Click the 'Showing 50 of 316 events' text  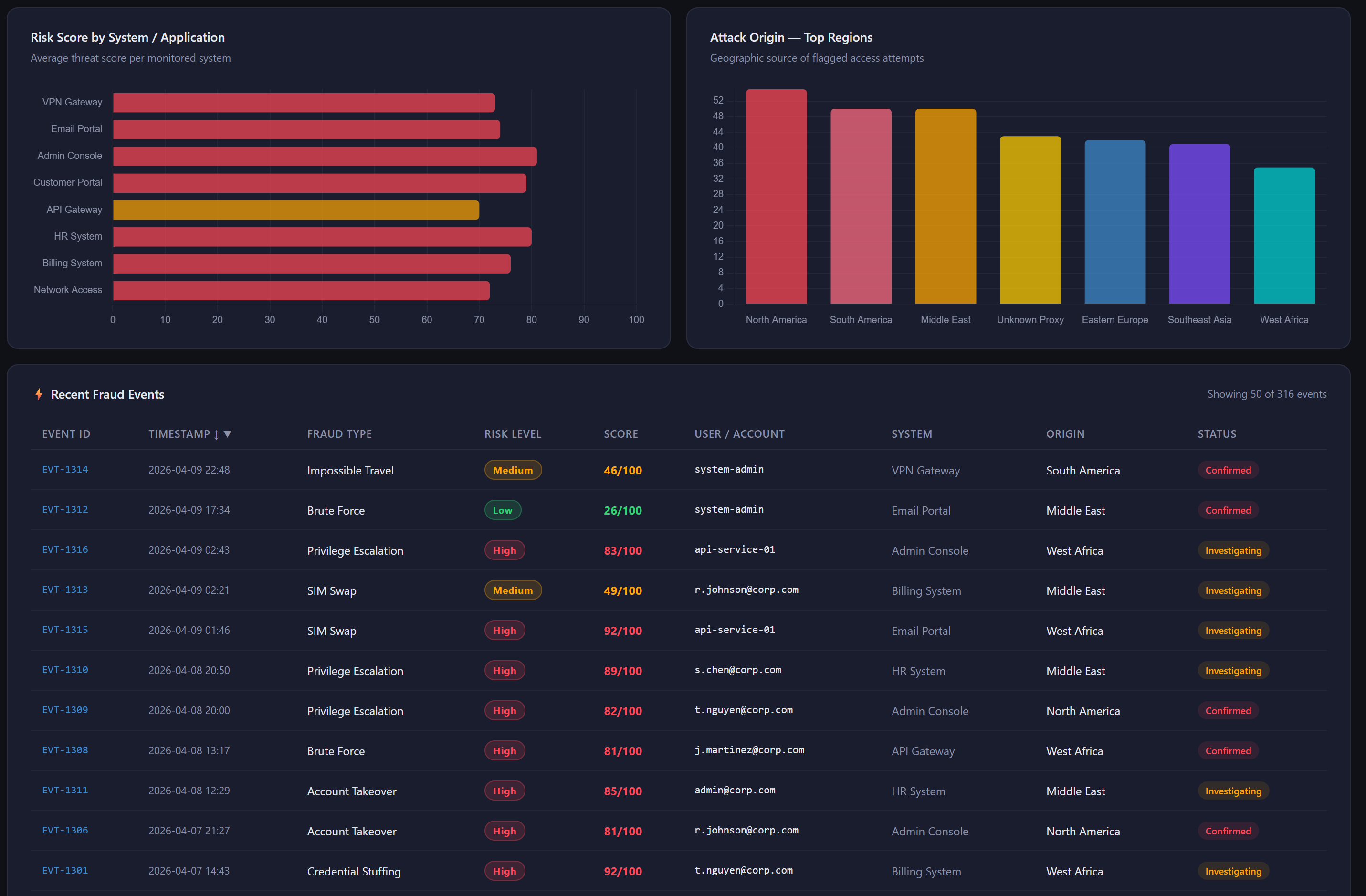[x=1266, y=394]
